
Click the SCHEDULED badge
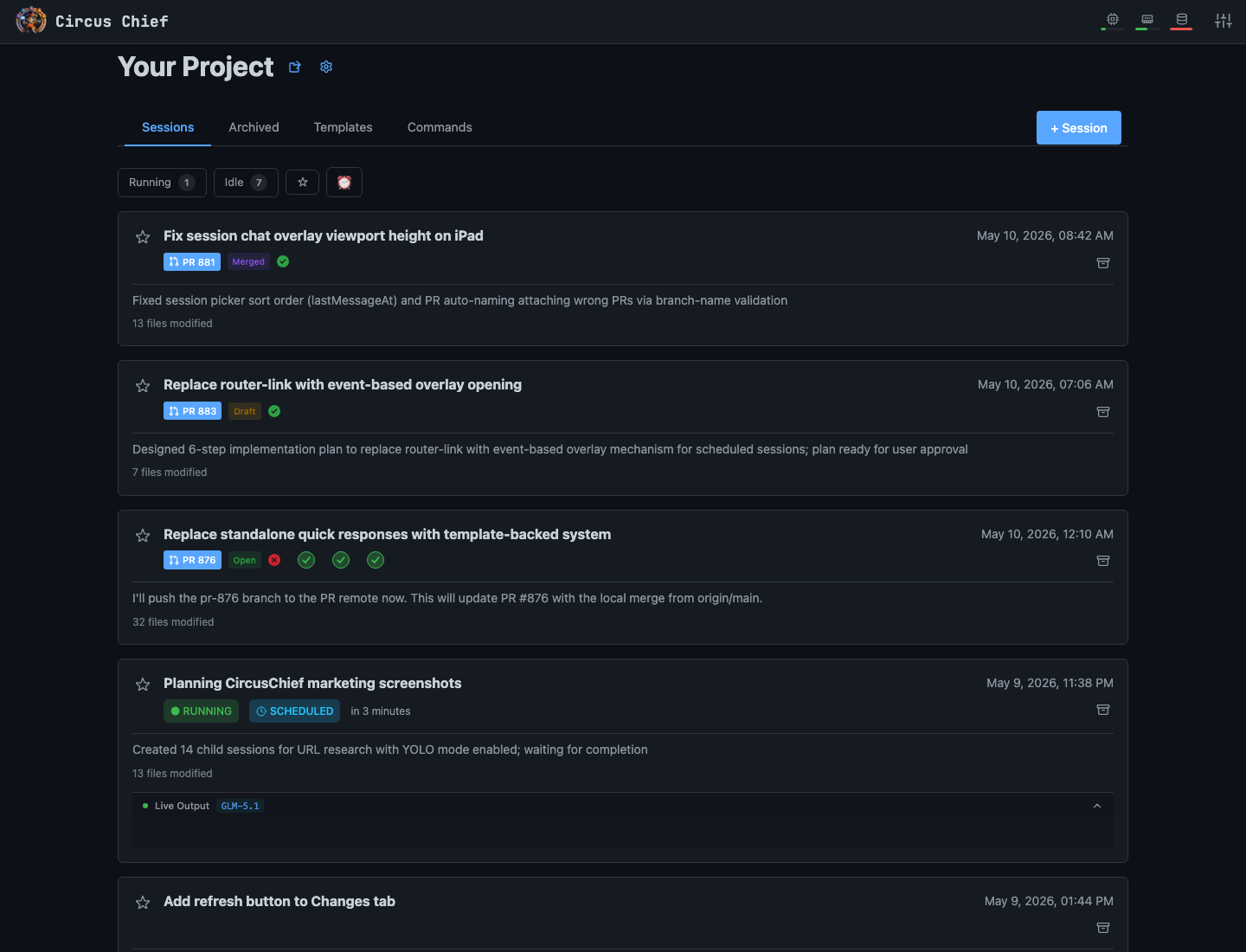click(x=295, y=711)
